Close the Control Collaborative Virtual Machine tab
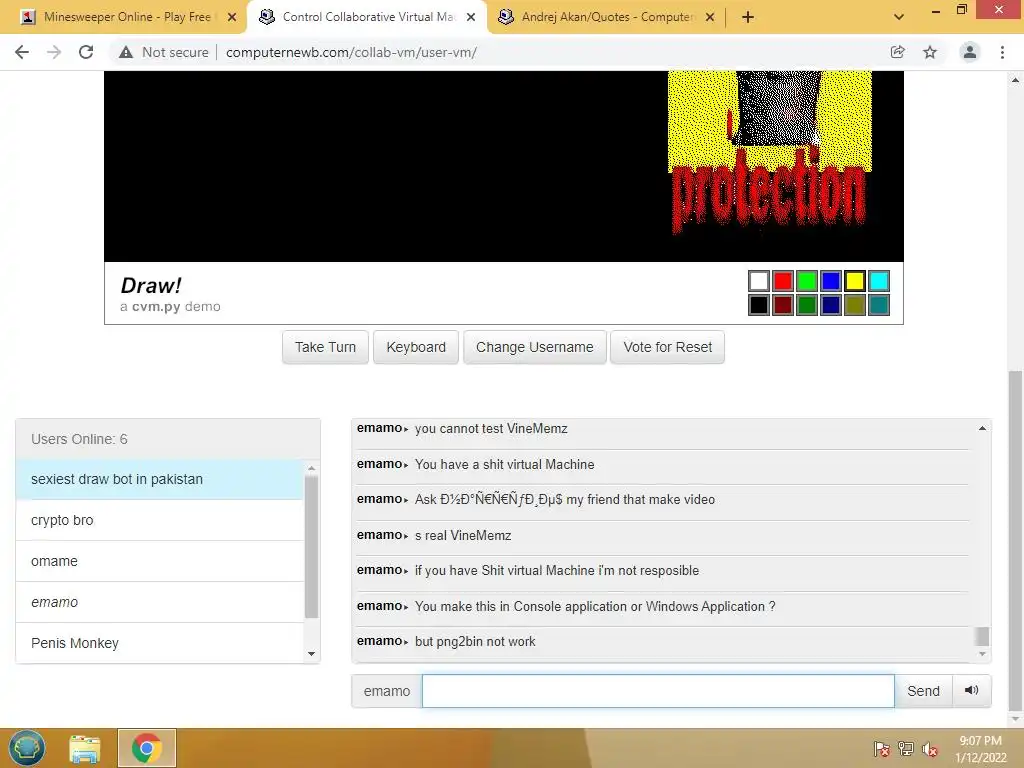The height and width of the screenshot is (768, 1024). (x=471, y=17)
